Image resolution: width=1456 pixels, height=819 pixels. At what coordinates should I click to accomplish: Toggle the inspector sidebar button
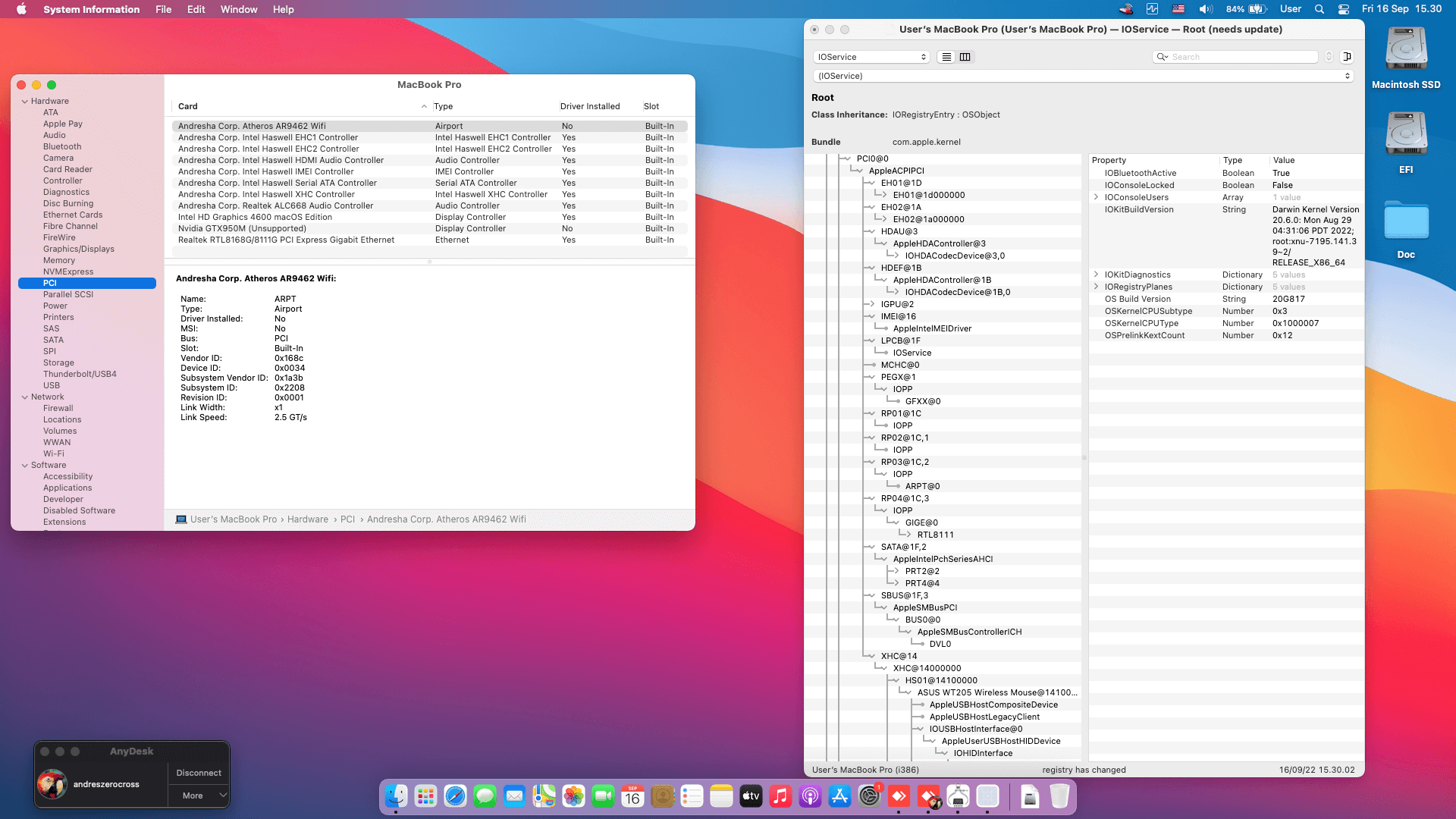point(1347,57)
